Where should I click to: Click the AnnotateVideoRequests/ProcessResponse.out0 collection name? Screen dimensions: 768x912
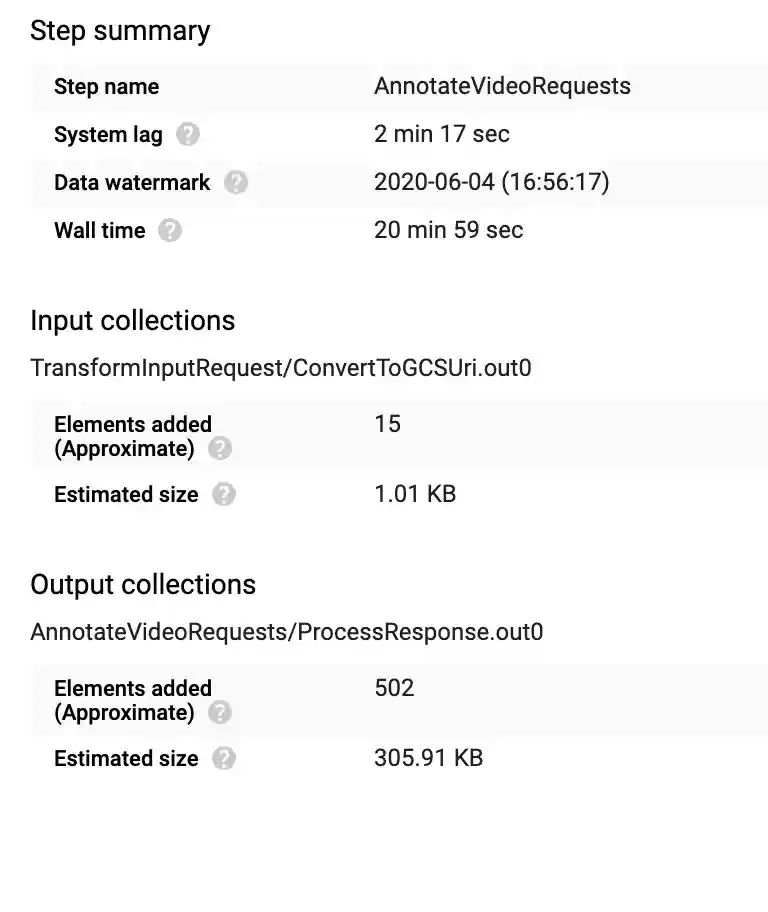[x=286, y=632]
